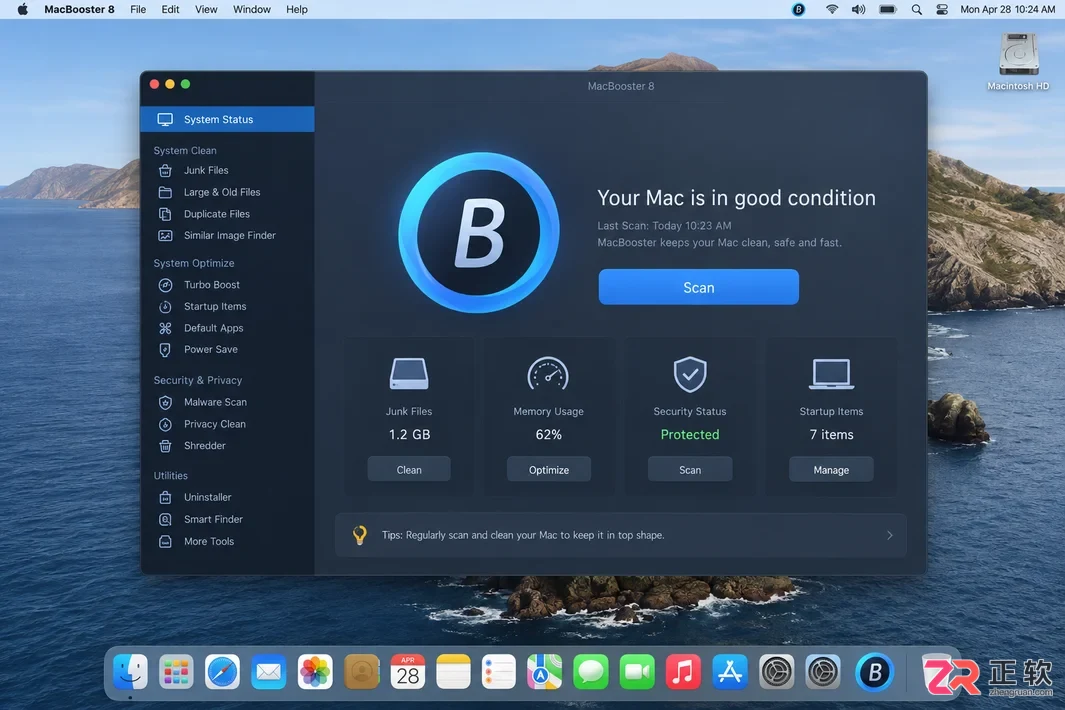The height and width of the screenshot is (710, 1065).
Task: Click the Junk Files drive icon card
Action: [409, 374]
